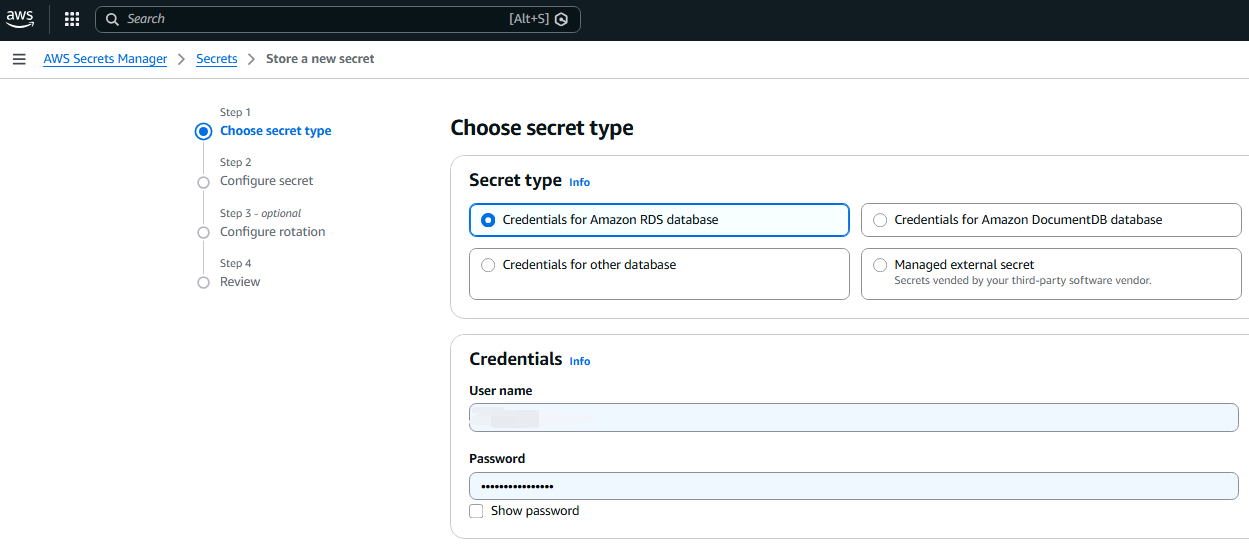The height and width of the screenshot is (546, 1249).
Task: Select Credentials for Amazon DocumentDB database
Action: (880, 220)
